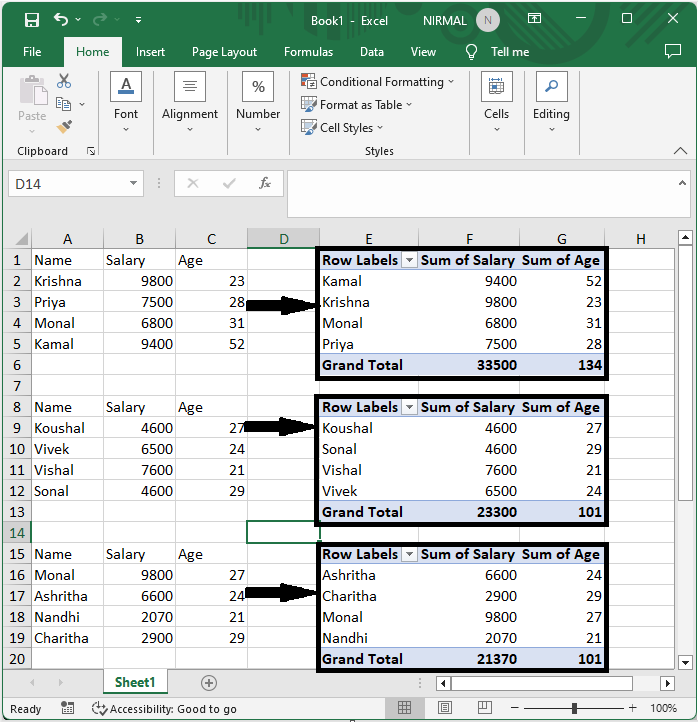This screenshot has width=698, height=722.
Task: Open the Undo history dropdown arrow
Action: coord(78,19)
